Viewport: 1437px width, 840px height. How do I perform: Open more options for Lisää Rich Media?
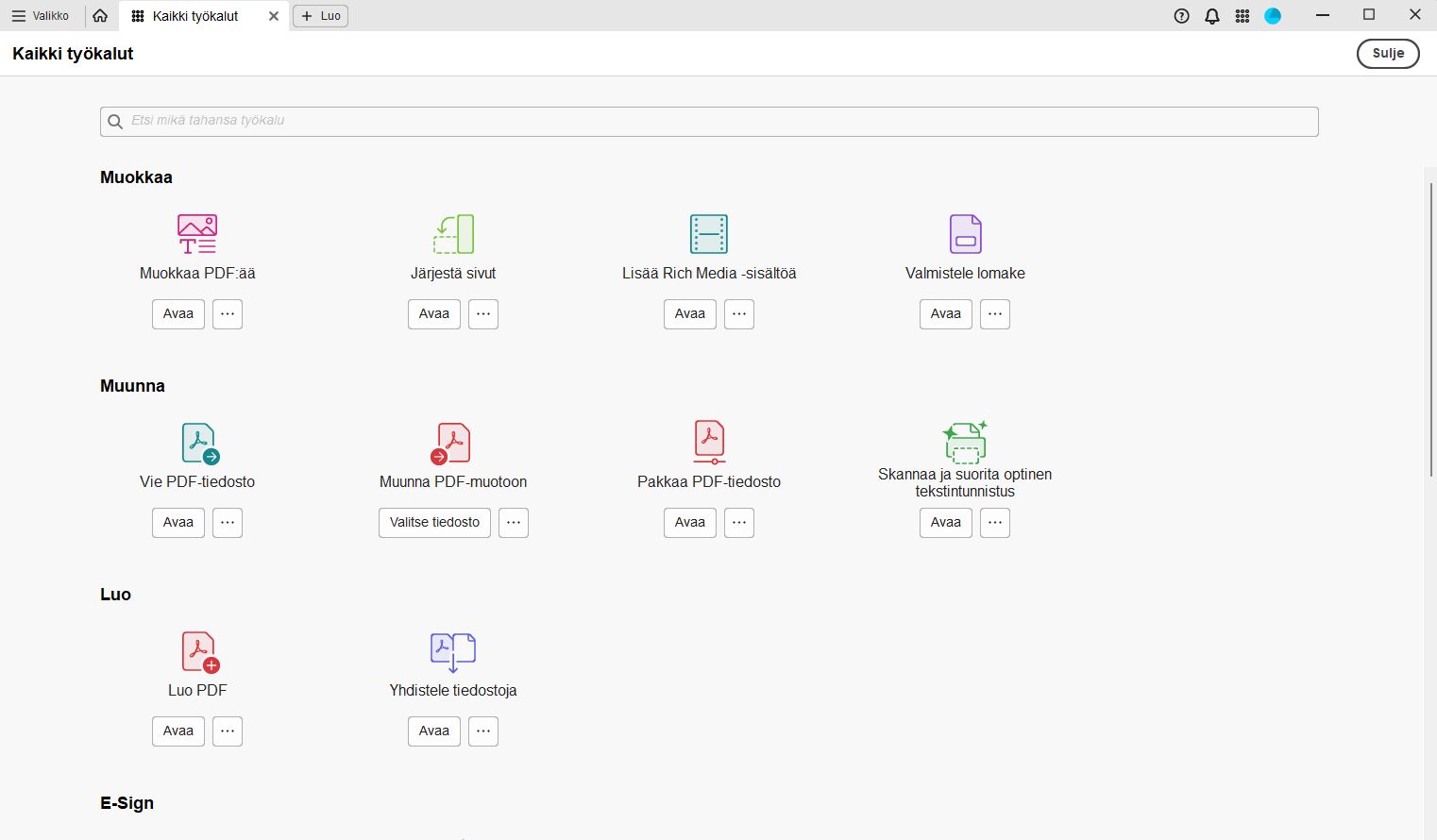pos(739,314)
